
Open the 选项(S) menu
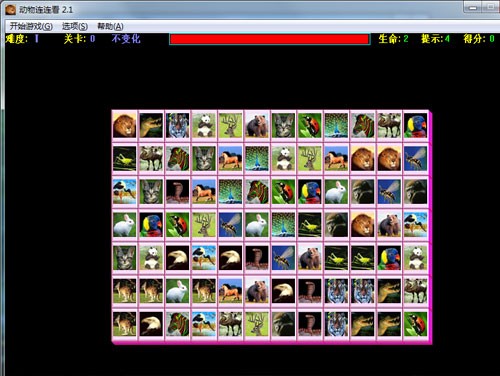75,26
